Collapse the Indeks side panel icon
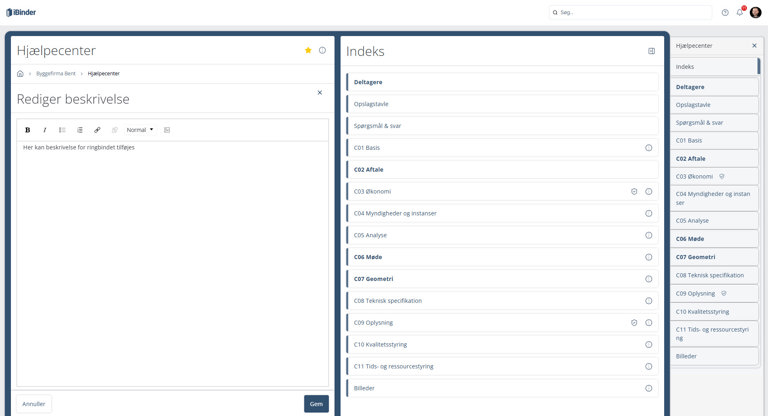This screenshot has width=768, height=416. coord(651,51)
